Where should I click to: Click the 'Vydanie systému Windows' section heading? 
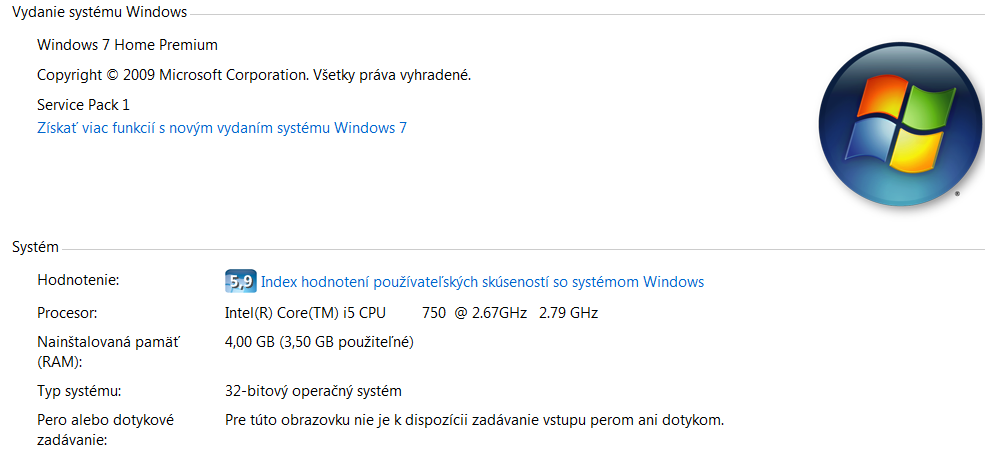pos(99,12)
